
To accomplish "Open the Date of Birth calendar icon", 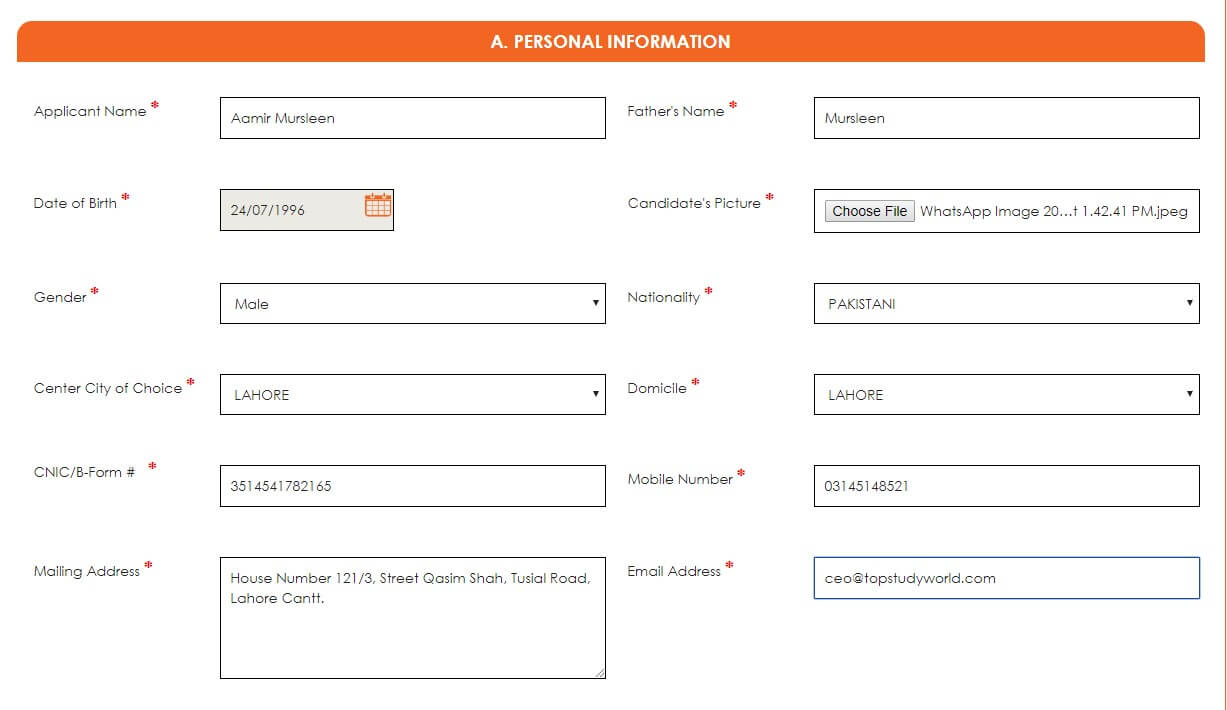I will (x=378, y=206).
